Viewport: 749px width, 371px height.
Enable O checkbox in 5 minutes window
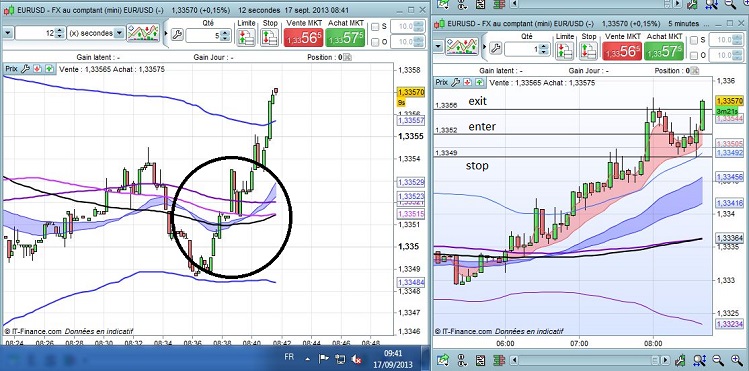point(695,55)
